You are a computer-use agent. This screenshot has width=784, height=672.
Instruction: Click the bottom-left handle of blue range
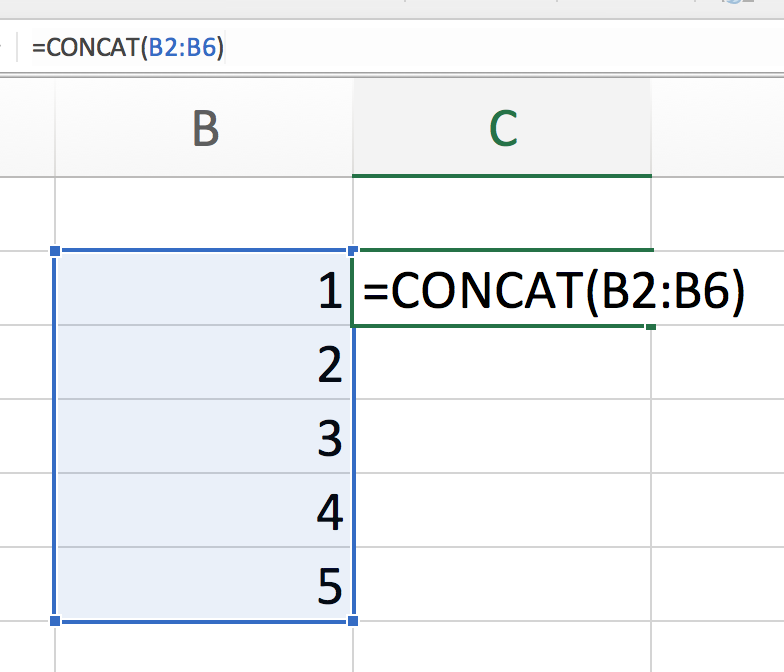55,621
